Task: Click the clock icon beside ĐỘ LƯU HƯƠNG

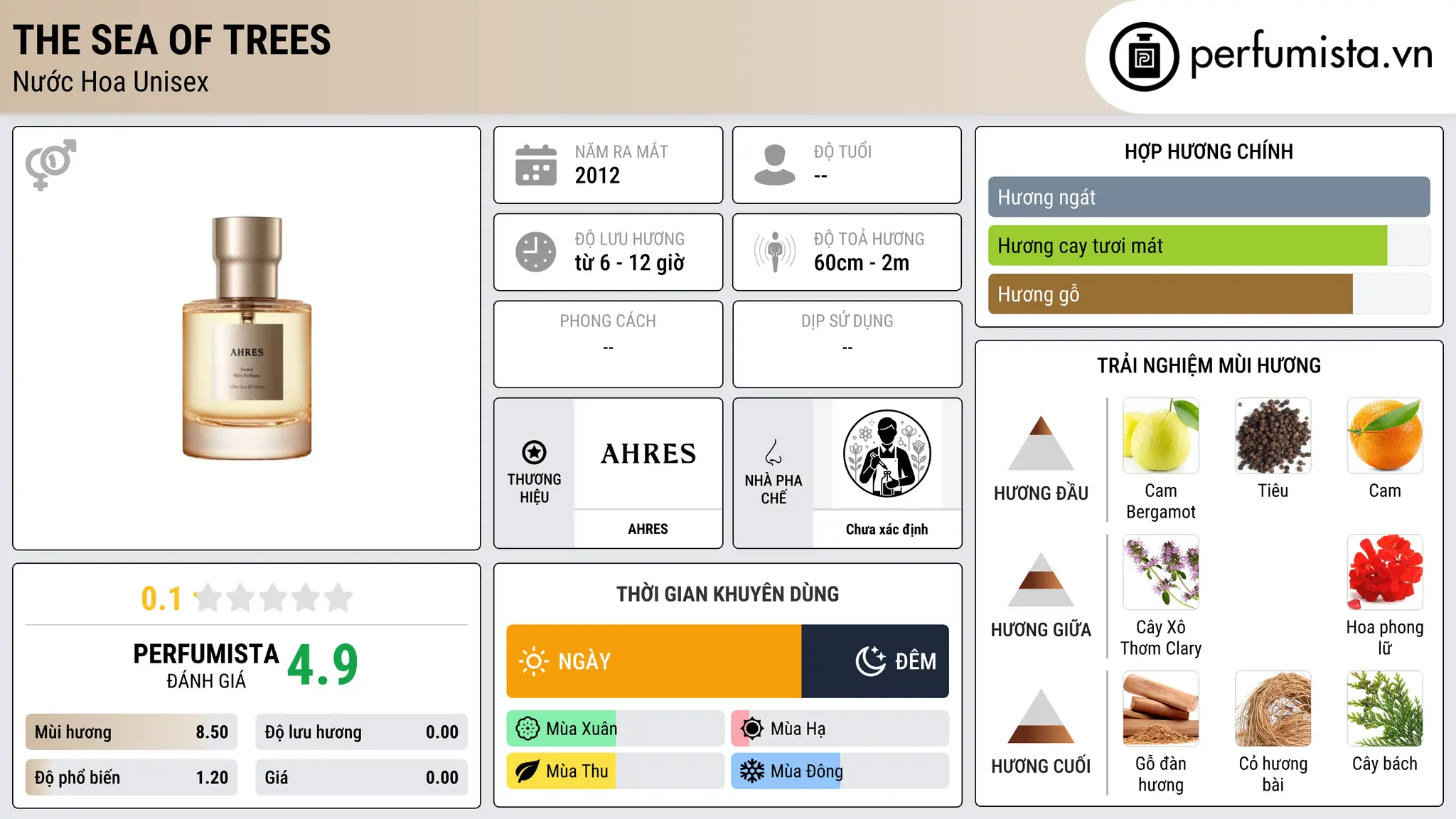Action: coord(536,252)
